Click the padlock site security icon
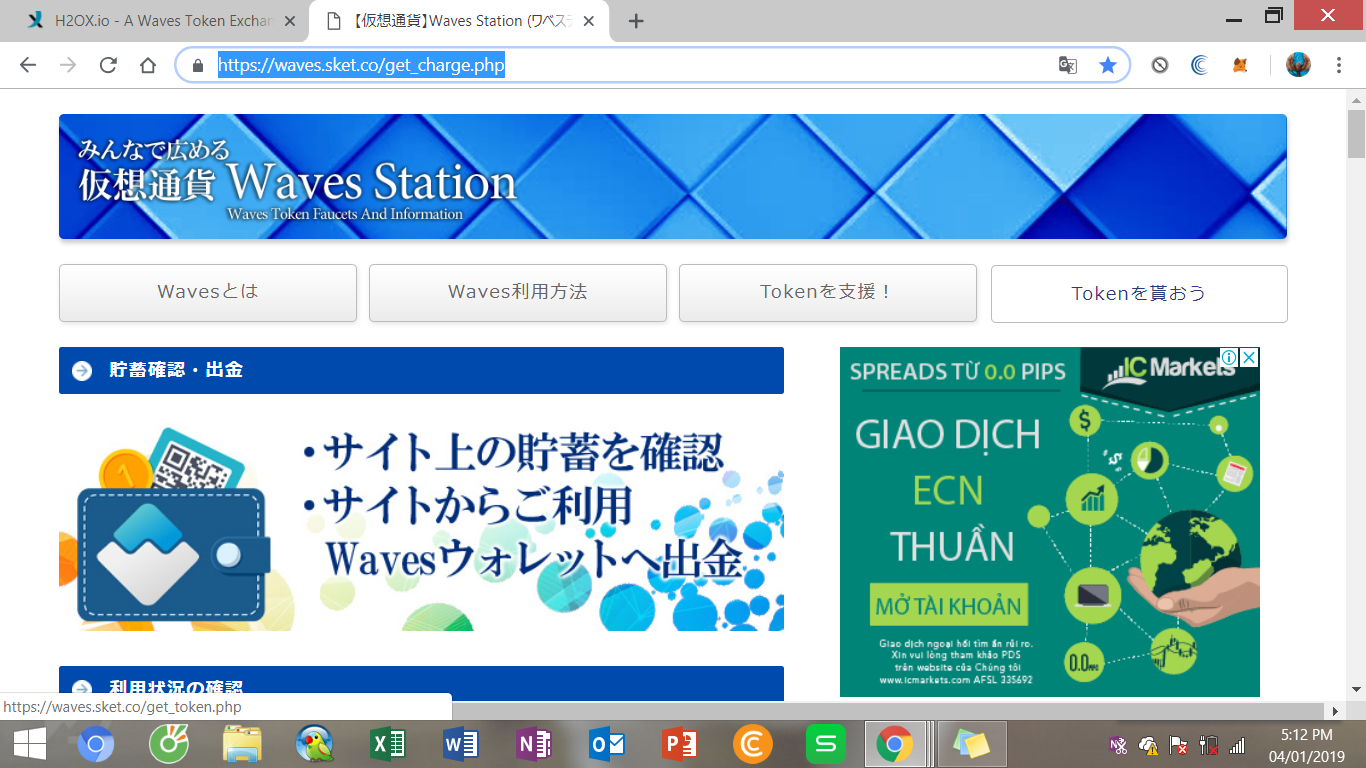The width and height of the screenshot is (1366, 768). (196, 64)
